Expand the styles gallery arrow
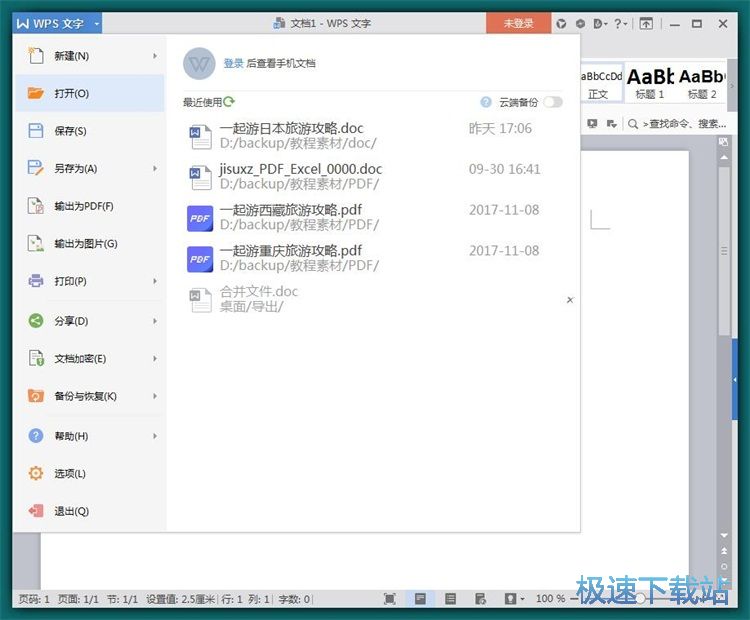The height and width of the screenshot is (620, 750). [731, 86]
